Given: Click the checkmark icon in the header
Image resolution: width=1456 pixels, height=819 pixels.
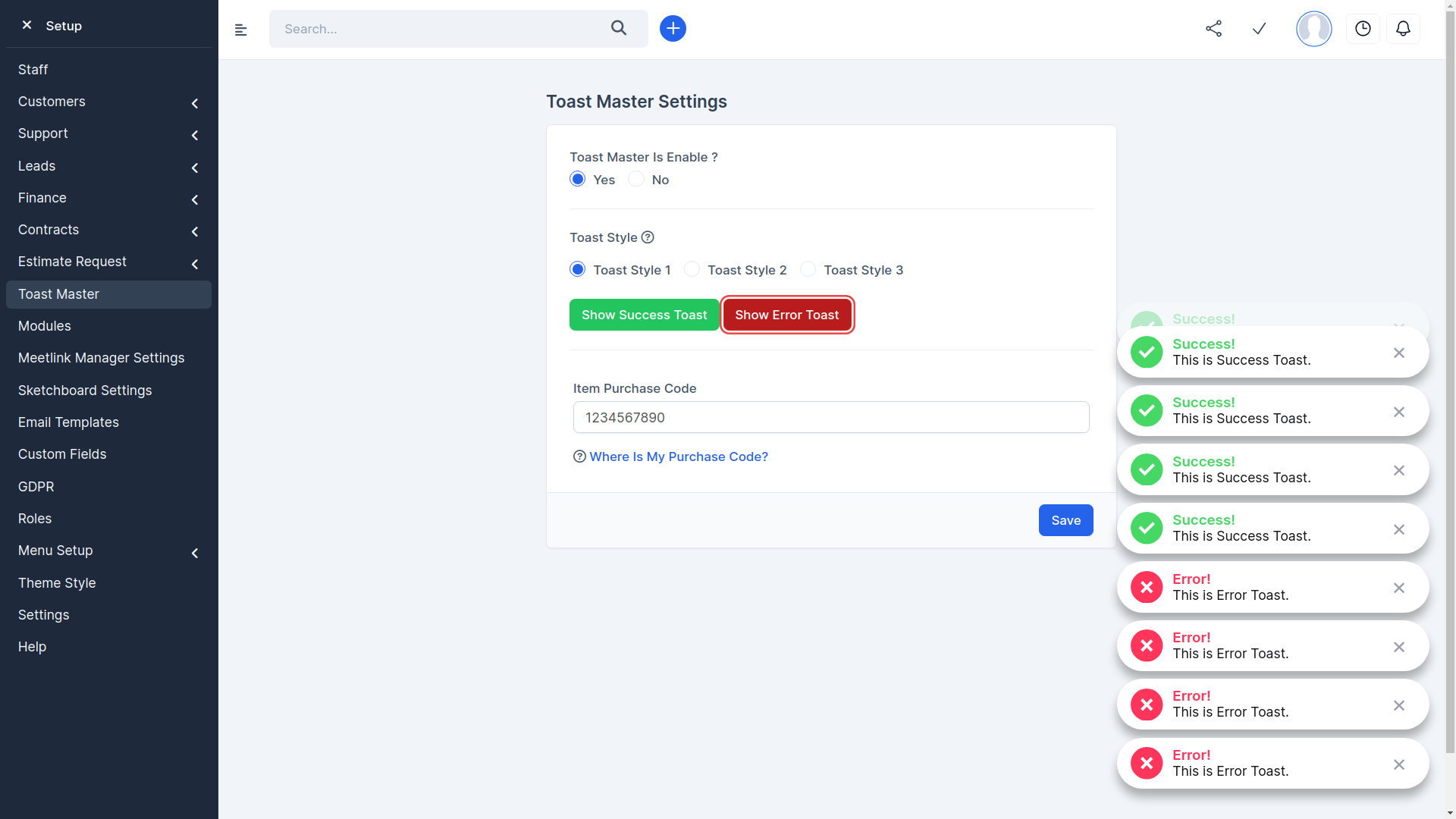Looking at the screenshot, I should pyautogui.click(x=1259, y=29).
